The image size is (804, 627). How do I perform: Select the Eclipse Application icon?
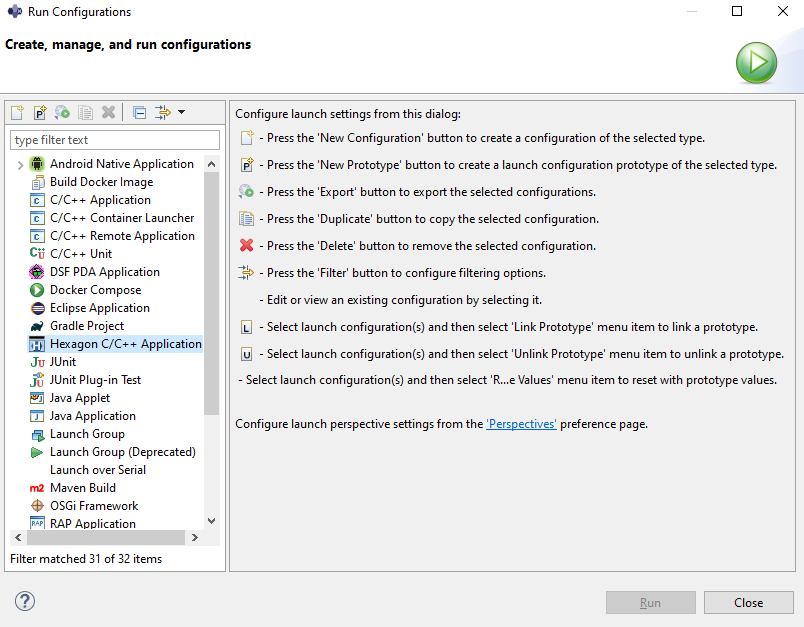click(x=37, y=308)
